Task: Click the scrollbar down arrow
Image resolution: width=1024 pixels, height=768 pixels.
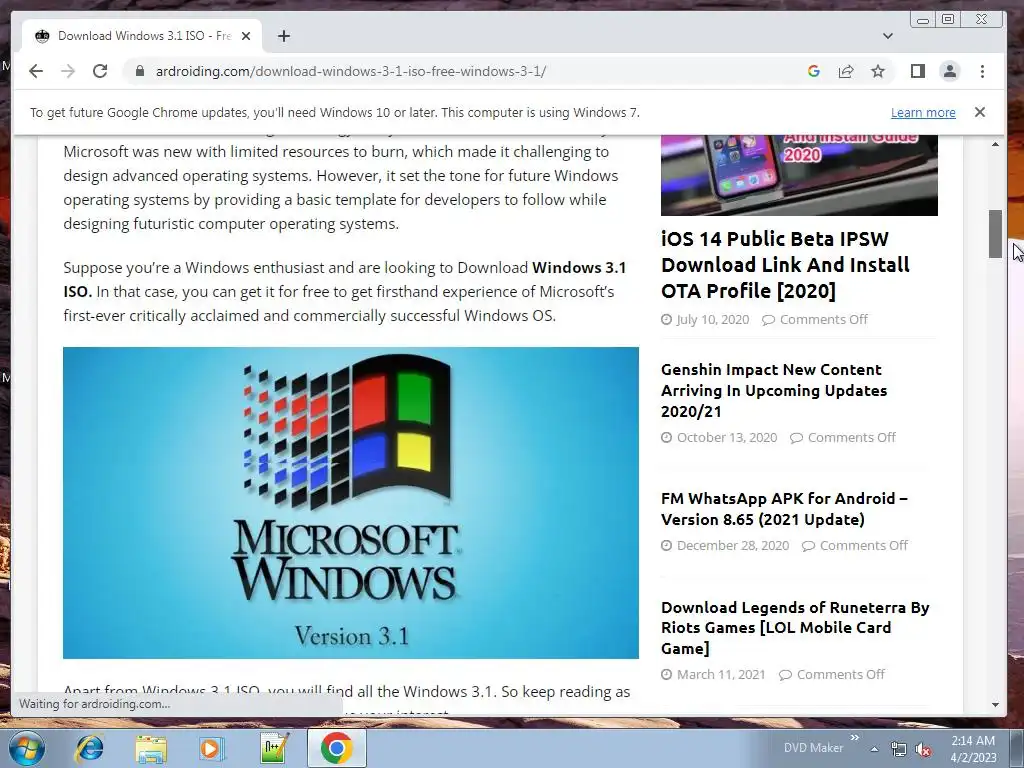Action: click(995, 705)
